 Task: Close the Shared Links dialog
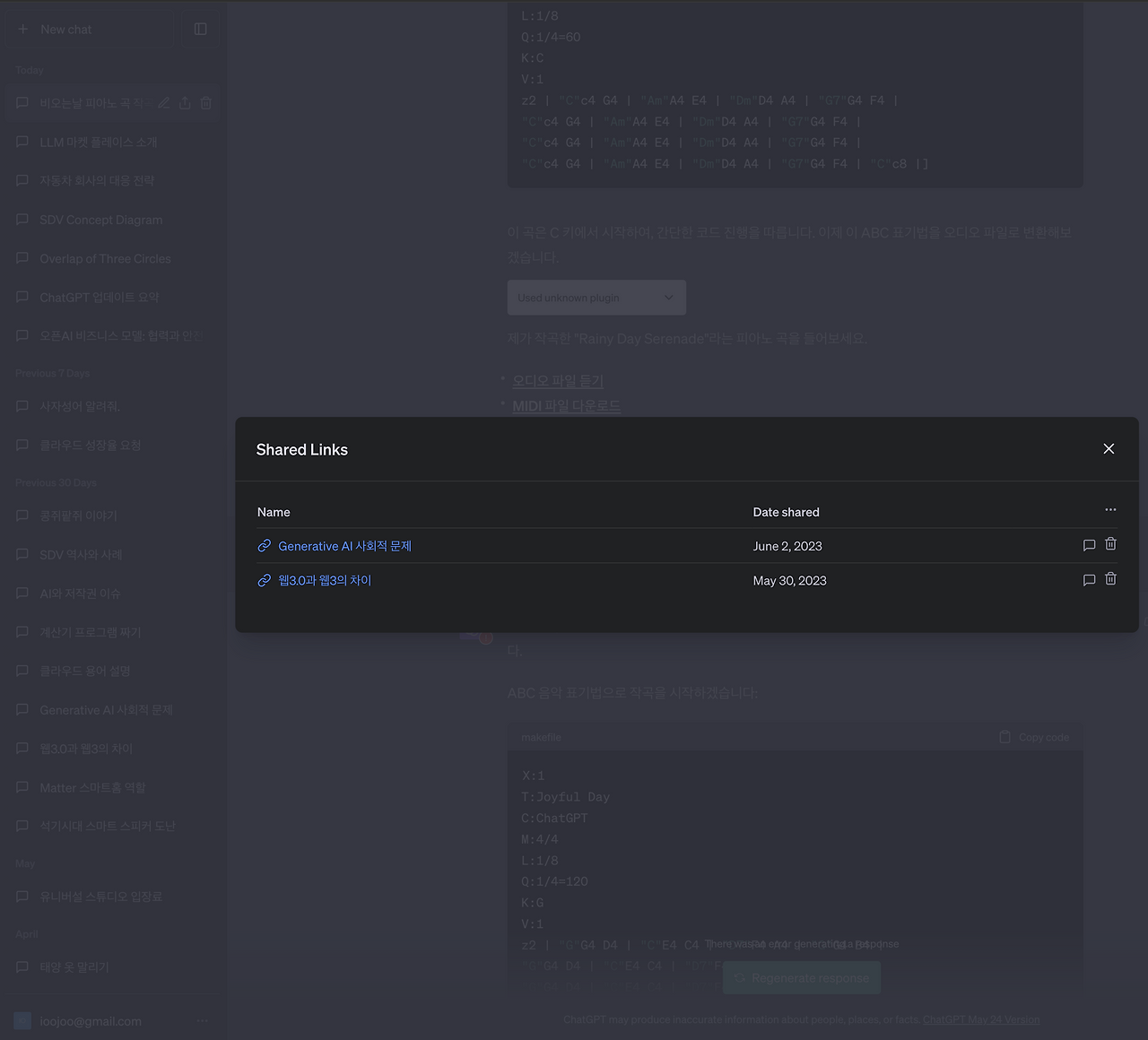coord(1109,449)
